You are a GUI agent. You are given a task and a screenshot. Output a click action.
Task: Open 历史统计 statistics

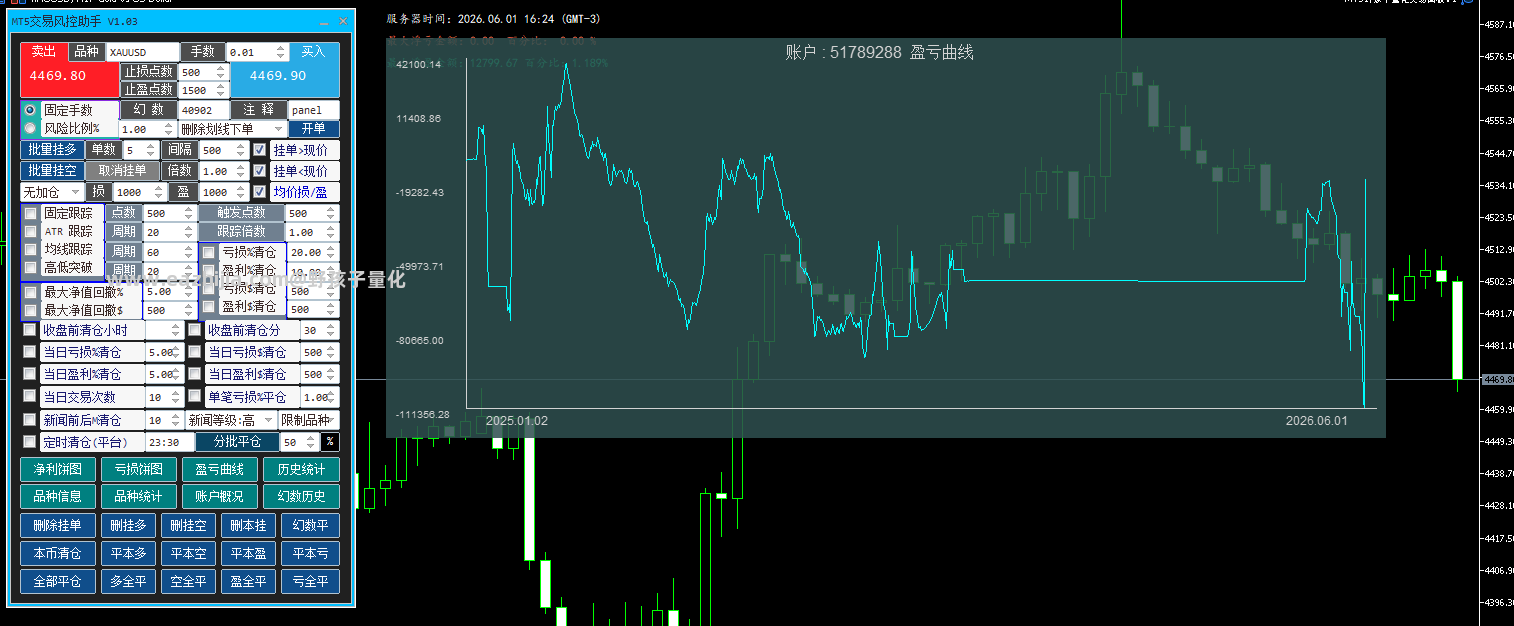point(301,469)
